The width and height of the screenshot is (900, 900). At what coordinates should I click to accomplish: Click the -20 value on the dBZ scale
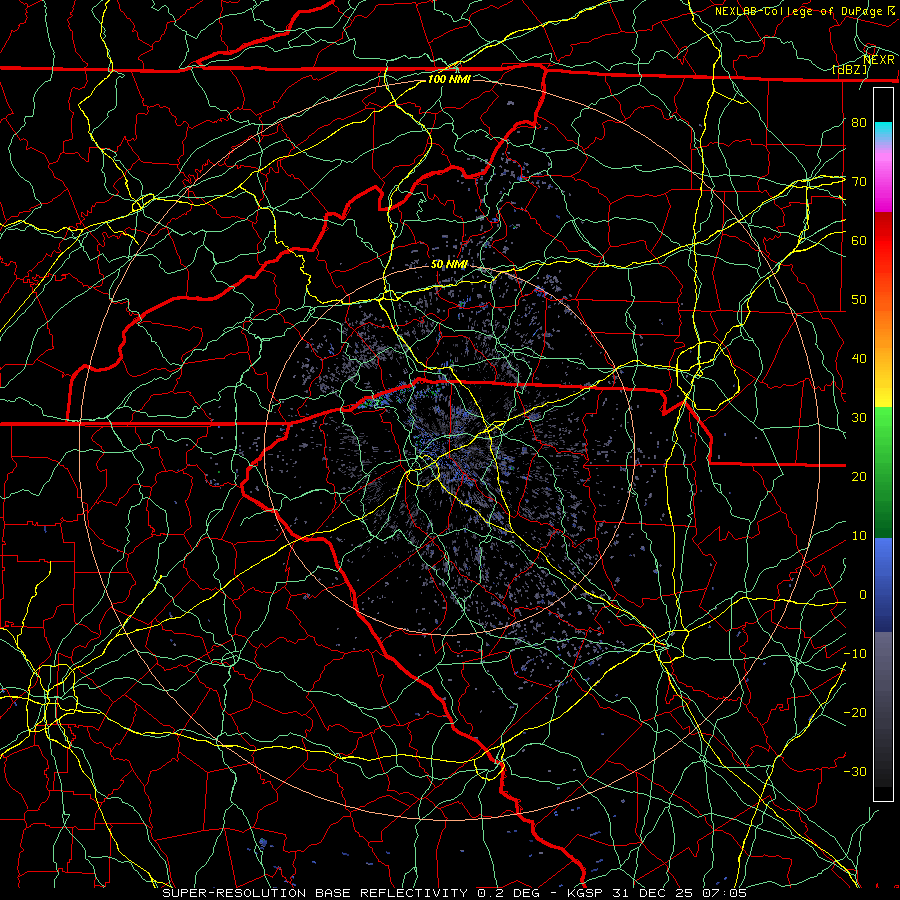(855, 712)
